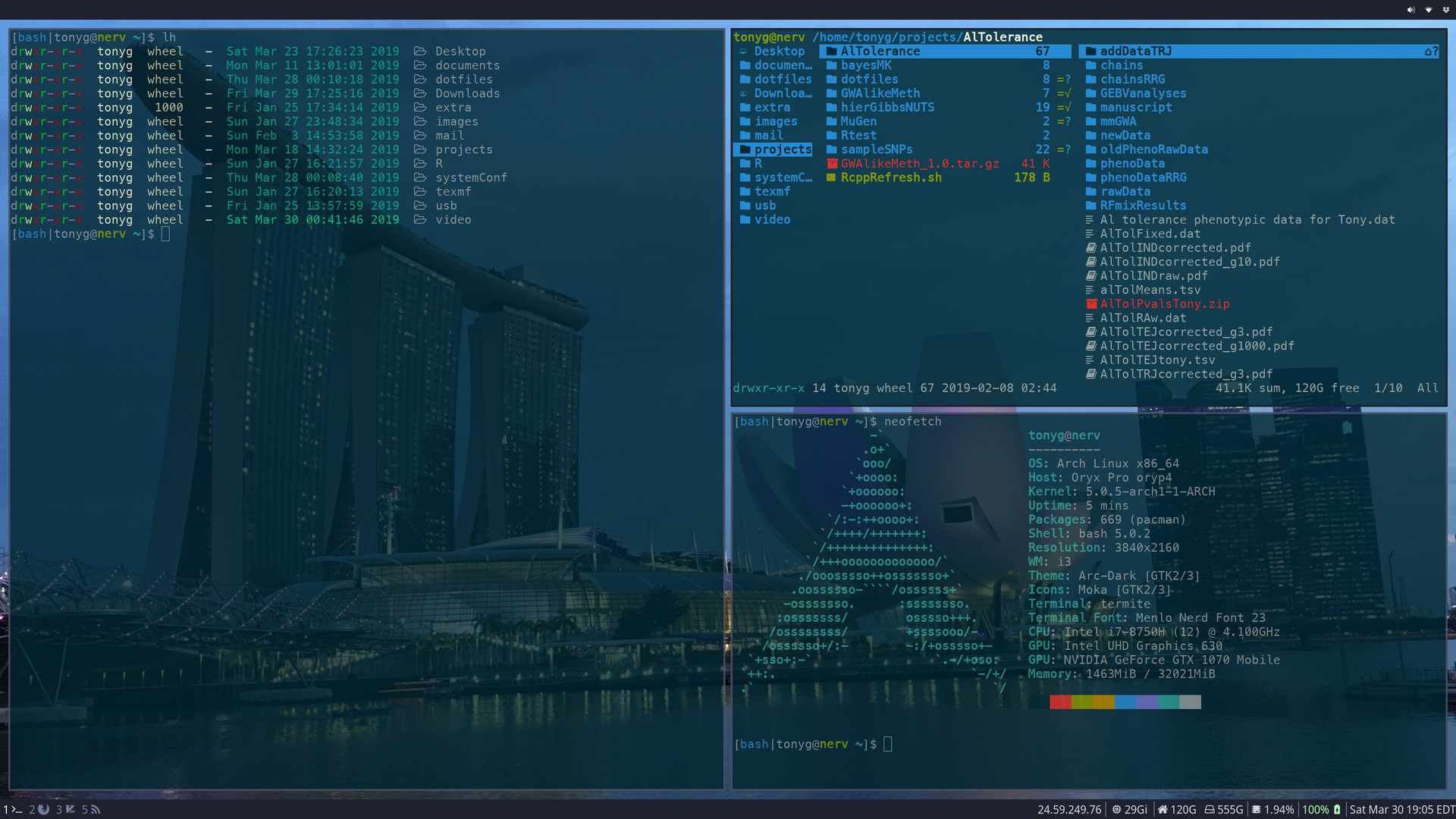1456x819 pixels.
Task: Open the Wi-Fi network tray icon
Action: tap(1429, 10)
